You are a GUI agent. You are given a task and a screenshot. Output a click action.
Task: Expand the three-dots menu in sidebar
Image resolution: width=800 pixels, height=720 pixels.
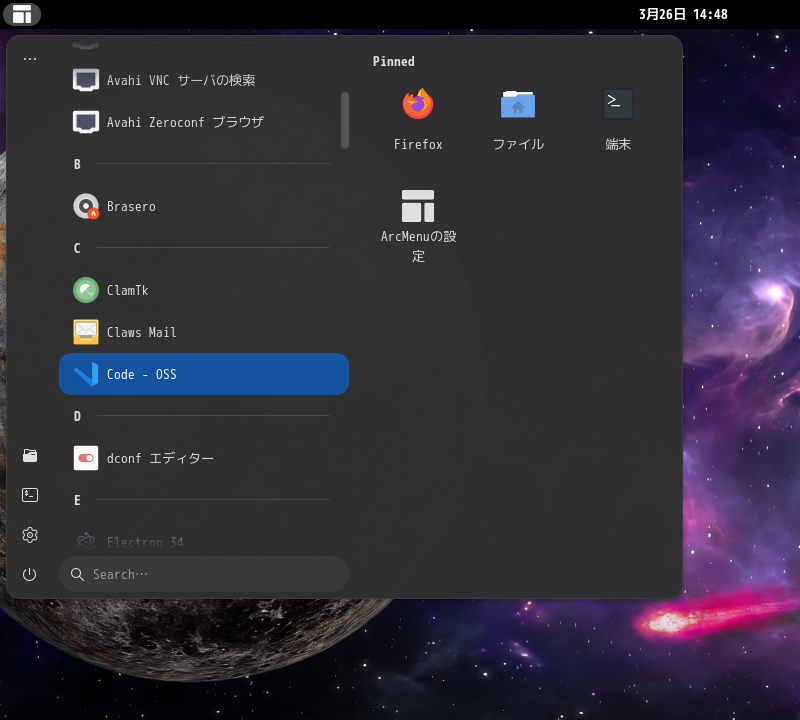click(30, 60)
